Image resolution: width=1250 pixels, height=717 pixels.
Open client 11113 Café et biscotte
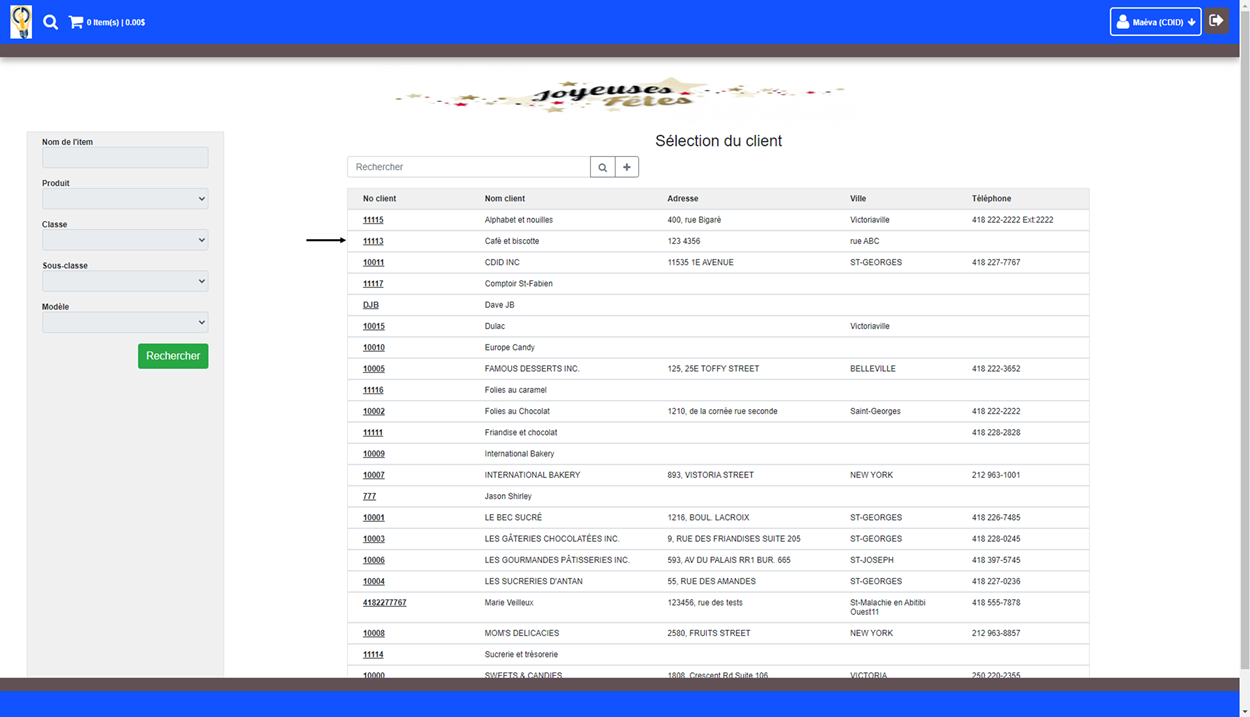coord(371,241)
